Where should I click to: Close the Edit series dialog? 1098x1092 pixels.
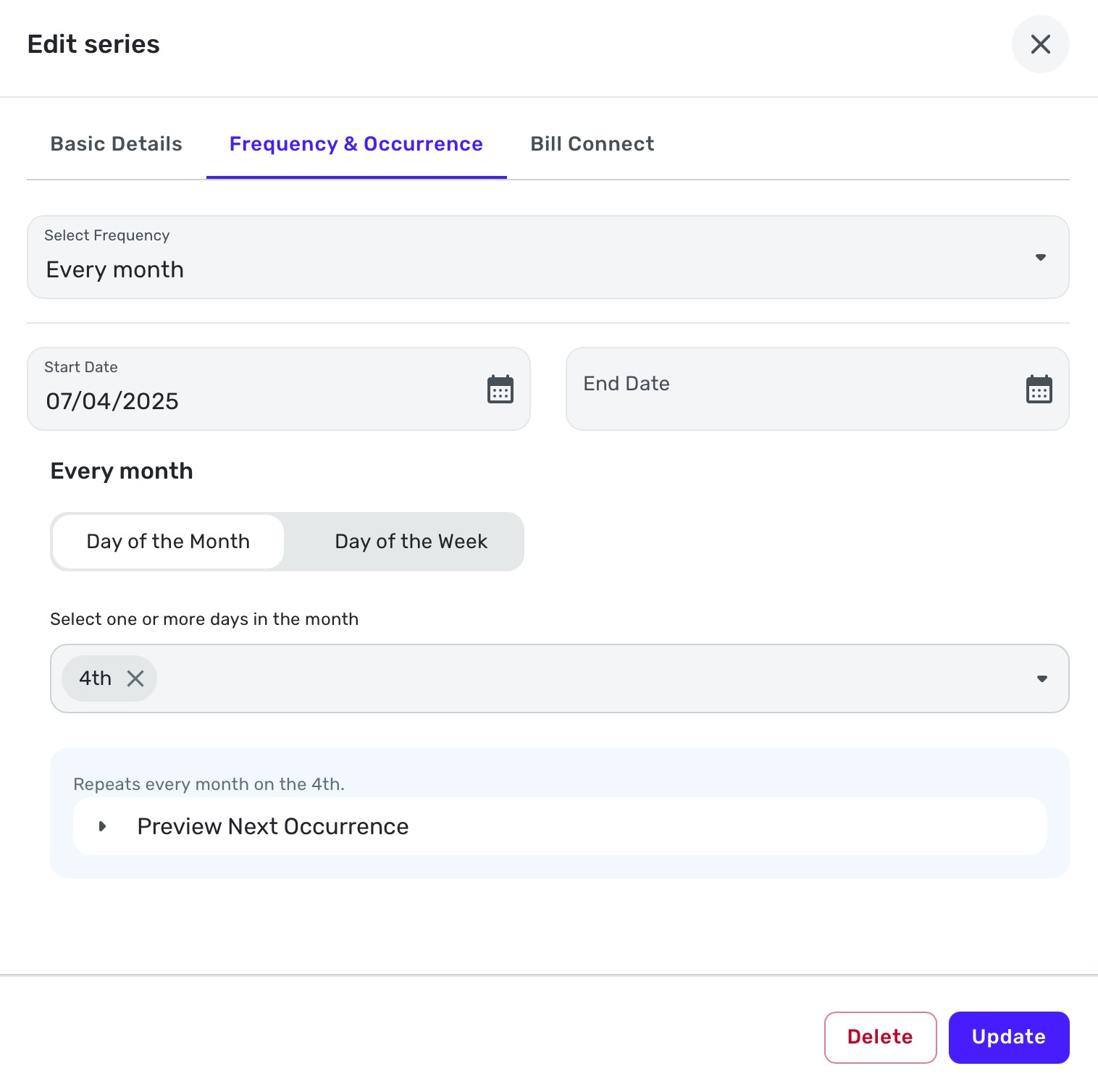[x=1040, y=44]
